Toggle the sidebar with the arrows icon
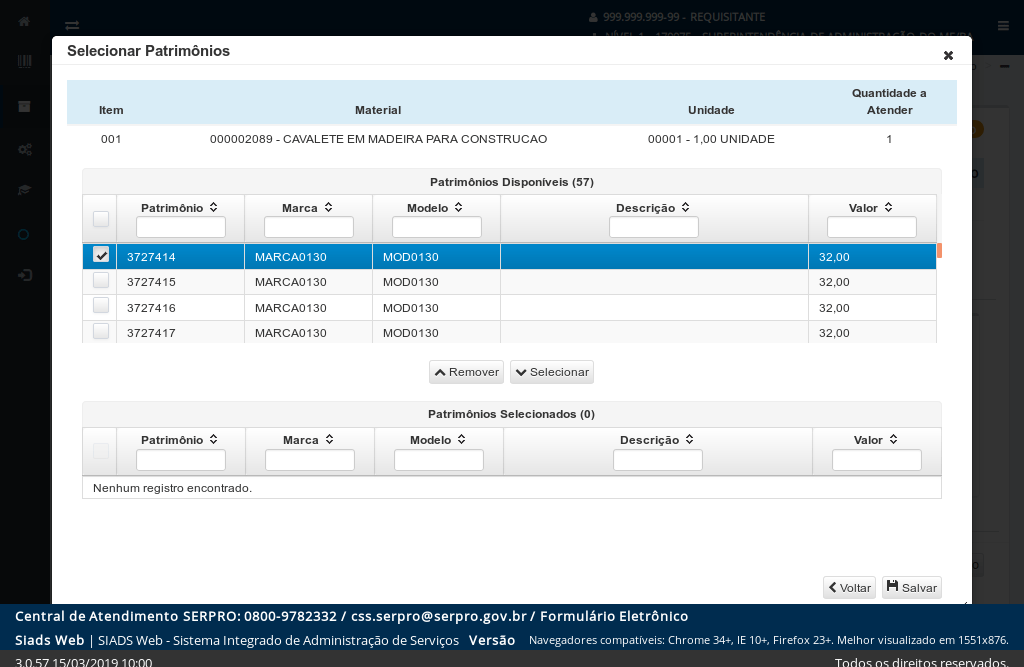This screenshot has height=667, width=1024. (72, 25)
